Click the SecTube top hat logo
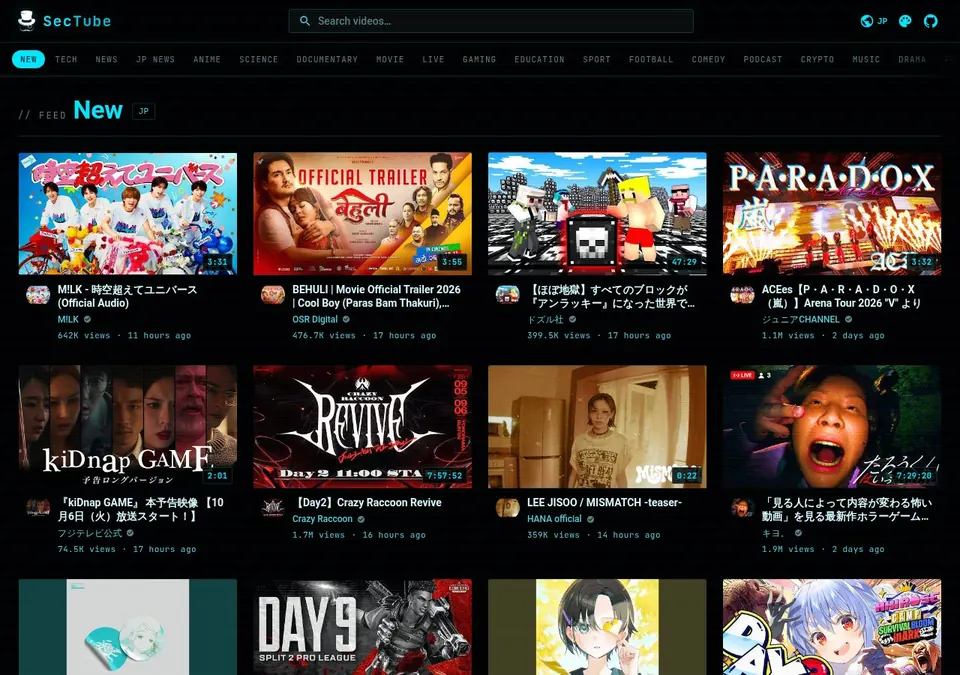Viewport: 960px width, 675px height. pos(26,20)
